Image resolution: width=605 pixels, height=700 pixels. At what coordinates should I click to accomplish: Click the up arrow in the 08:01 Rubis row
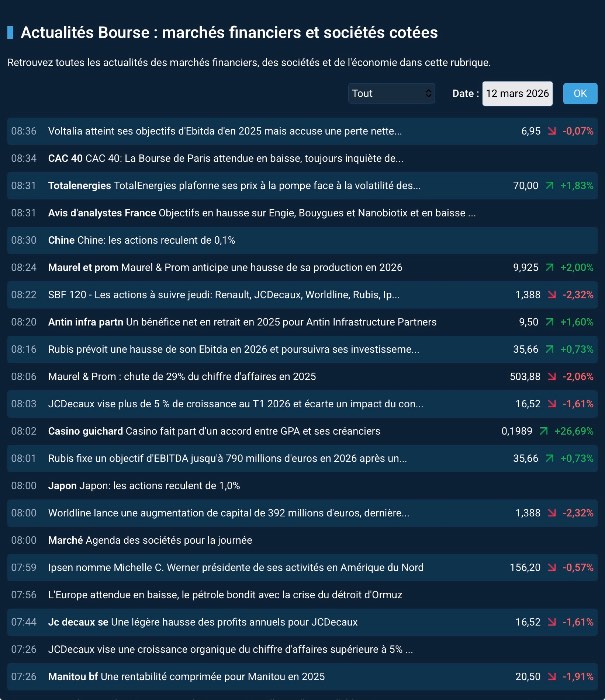[549, 458]
